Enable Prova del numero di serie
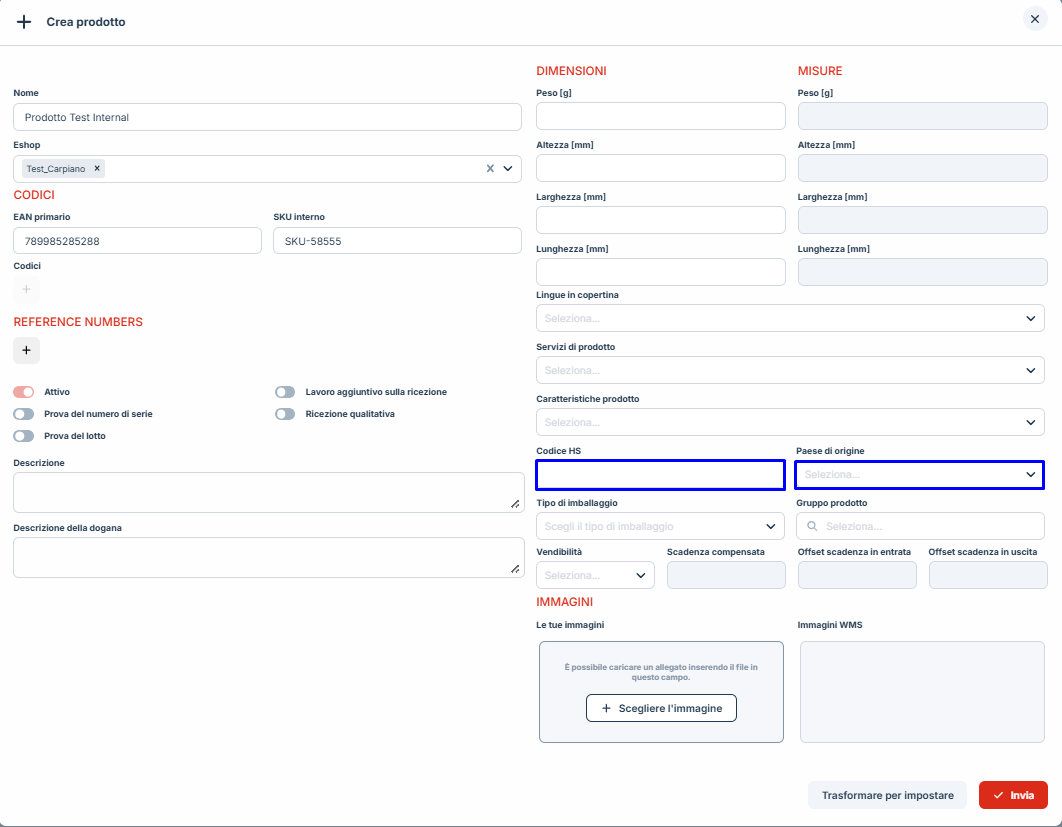1062x827 pixels. click(24, 414)
